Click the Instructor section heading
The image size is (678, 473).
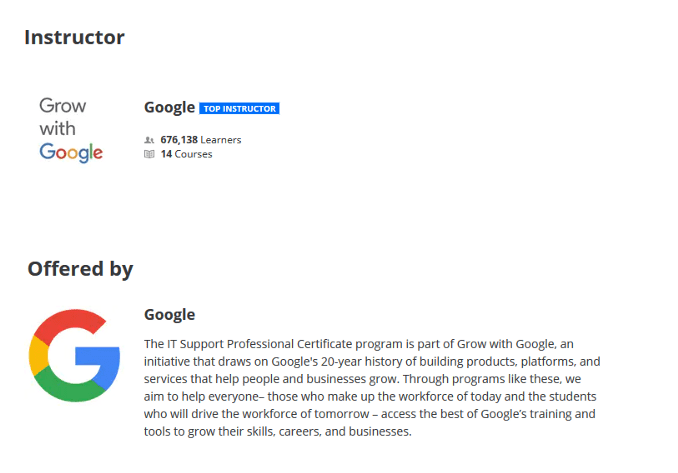[74, 38]
